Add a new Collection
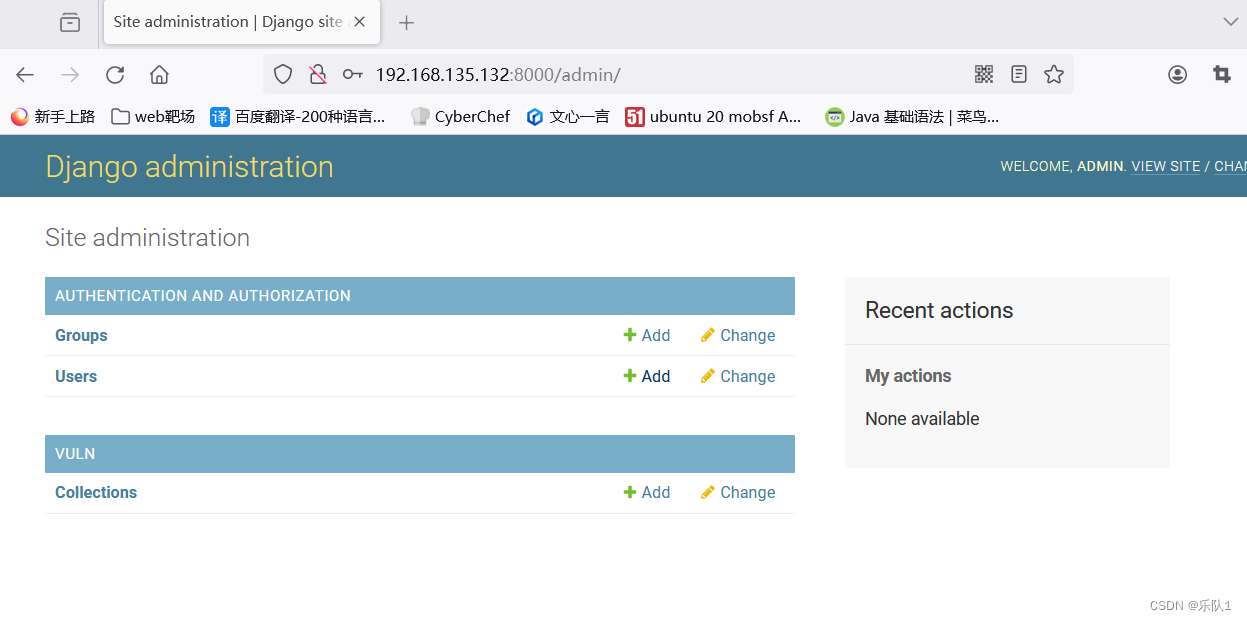The height and width of the screenshot is (621, 1247). pos(647,492)
